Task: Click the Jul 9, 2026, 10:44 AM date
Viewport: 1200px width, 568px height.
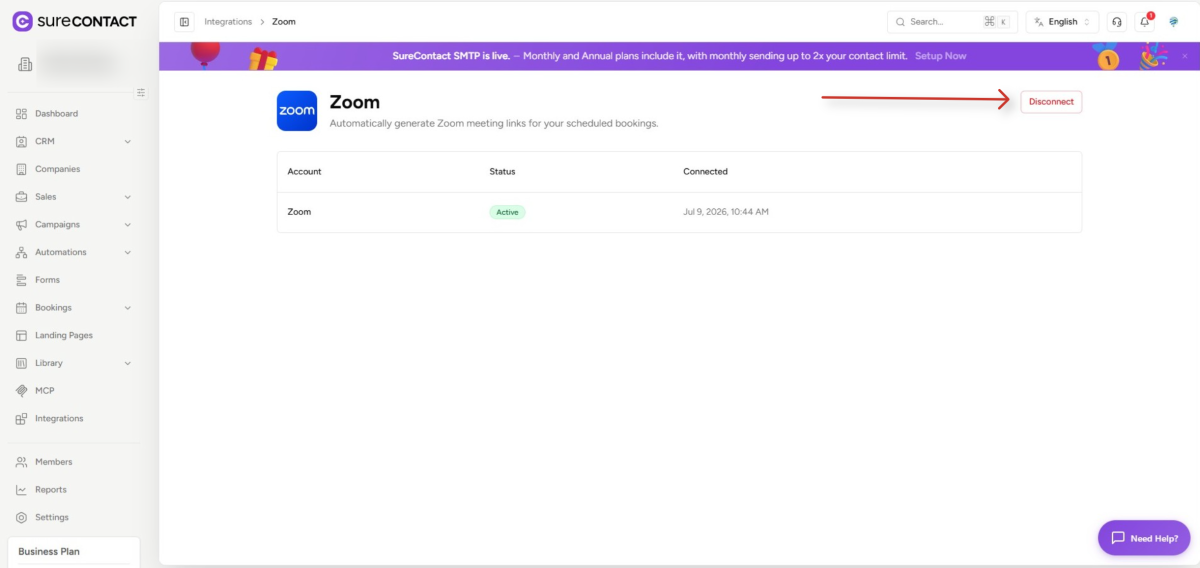Action: pyautogui.click(x=726, y=212)
